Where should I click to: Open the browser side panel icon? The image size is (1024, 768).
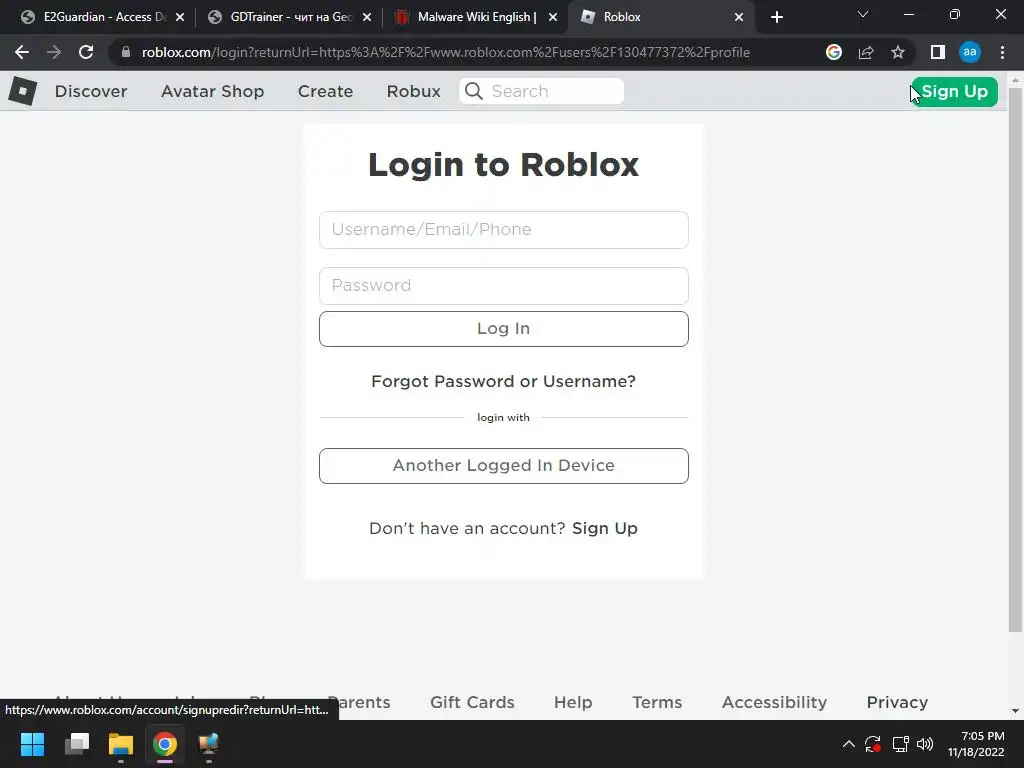(938, 52)
